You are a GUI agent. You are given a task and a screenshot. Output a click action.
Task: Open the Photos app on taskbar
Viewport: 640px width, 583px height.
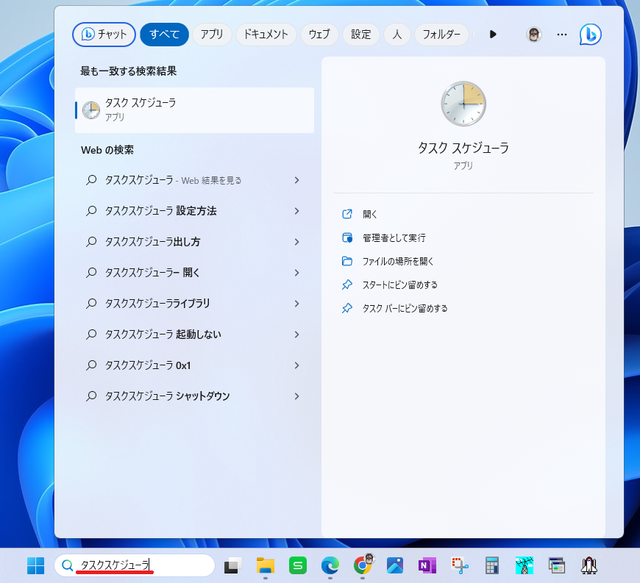pyautogui.click(x=395, y=565)
